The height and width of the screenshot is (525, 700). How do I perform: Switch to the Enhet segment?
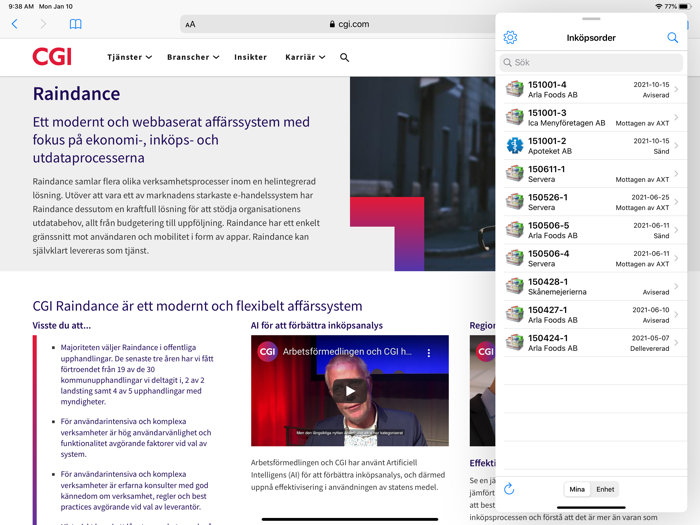605,489
